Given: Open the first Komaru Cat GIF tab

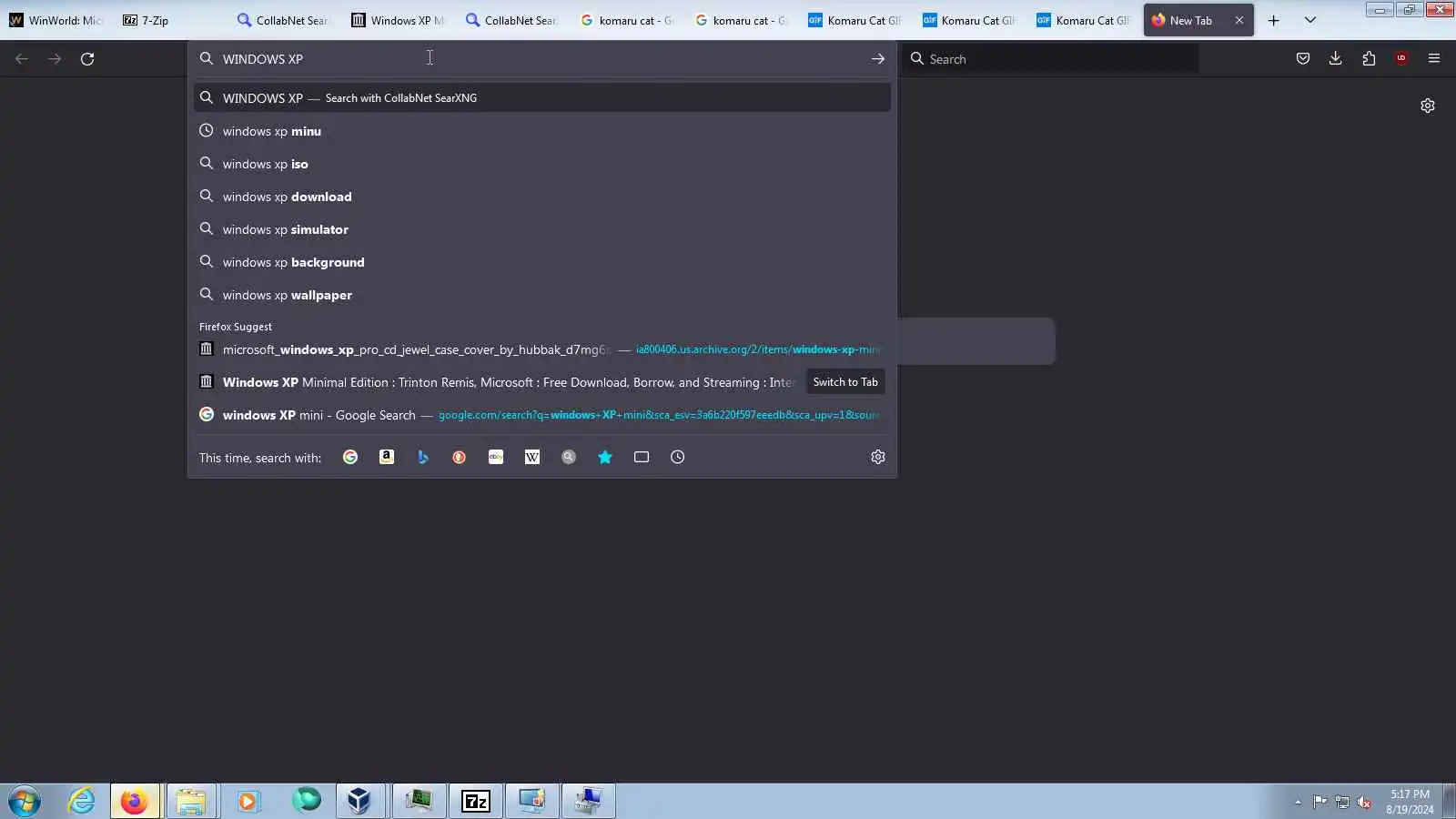Looking at the screenshot, I should coord(856,20).
